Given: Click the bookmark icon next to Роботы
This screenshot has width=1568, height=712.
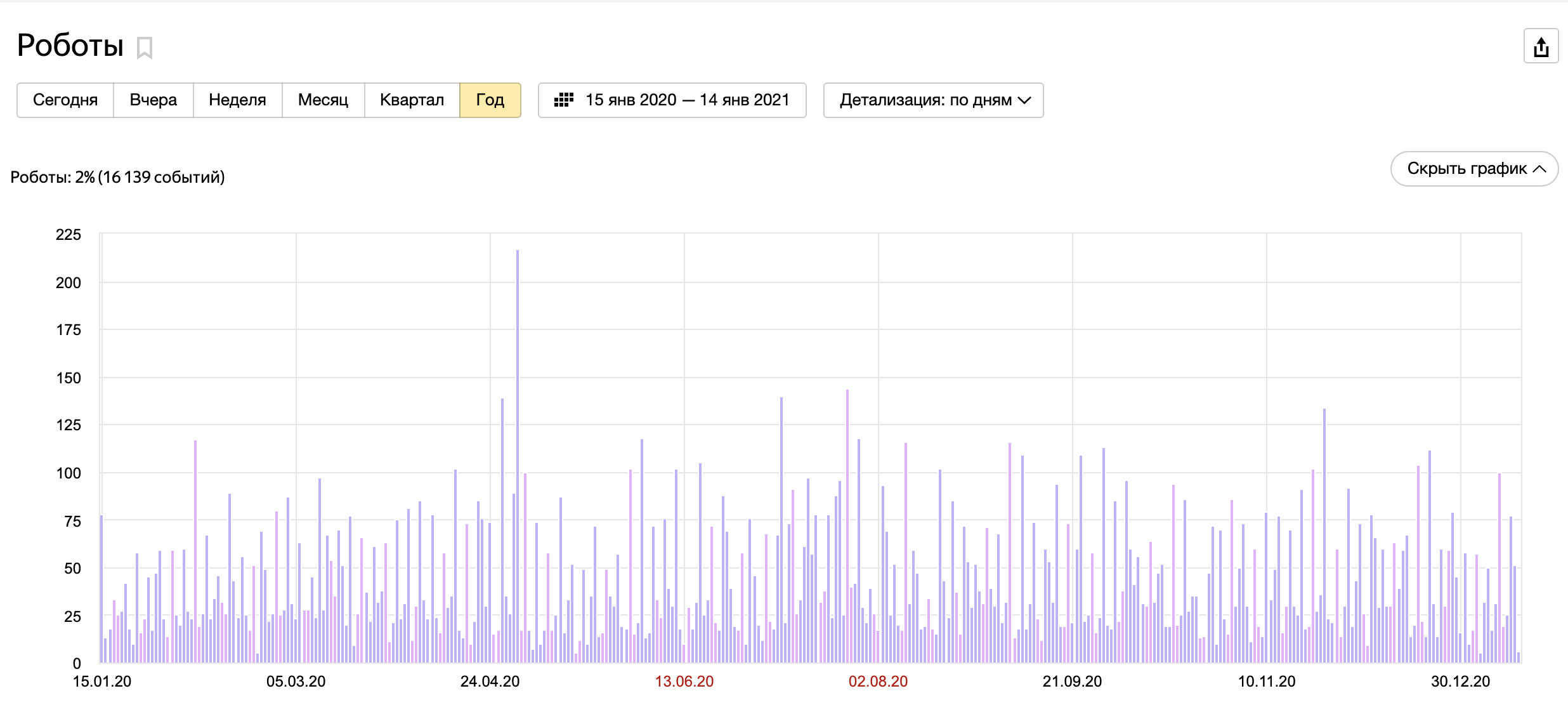Looking at the screenshot, I should pyautogui.click(x=145, y=48).
